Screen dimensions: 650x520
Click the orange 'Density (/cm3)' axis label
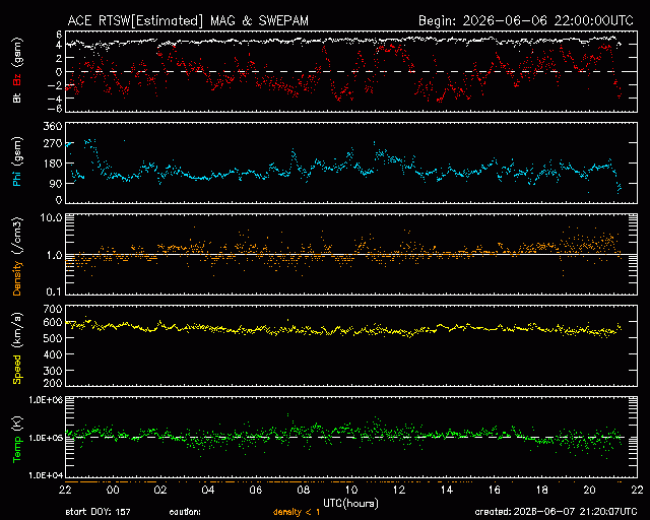click(x=17, y=256)
